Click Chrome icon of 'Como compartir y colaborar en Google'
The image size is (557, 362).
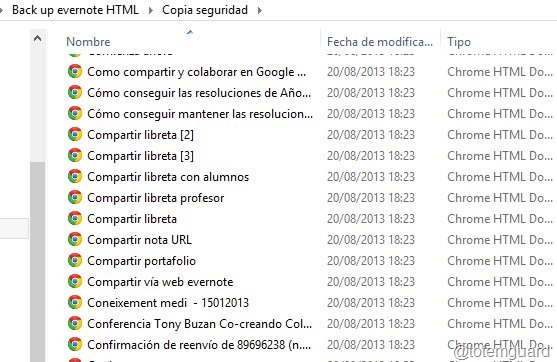75,71
